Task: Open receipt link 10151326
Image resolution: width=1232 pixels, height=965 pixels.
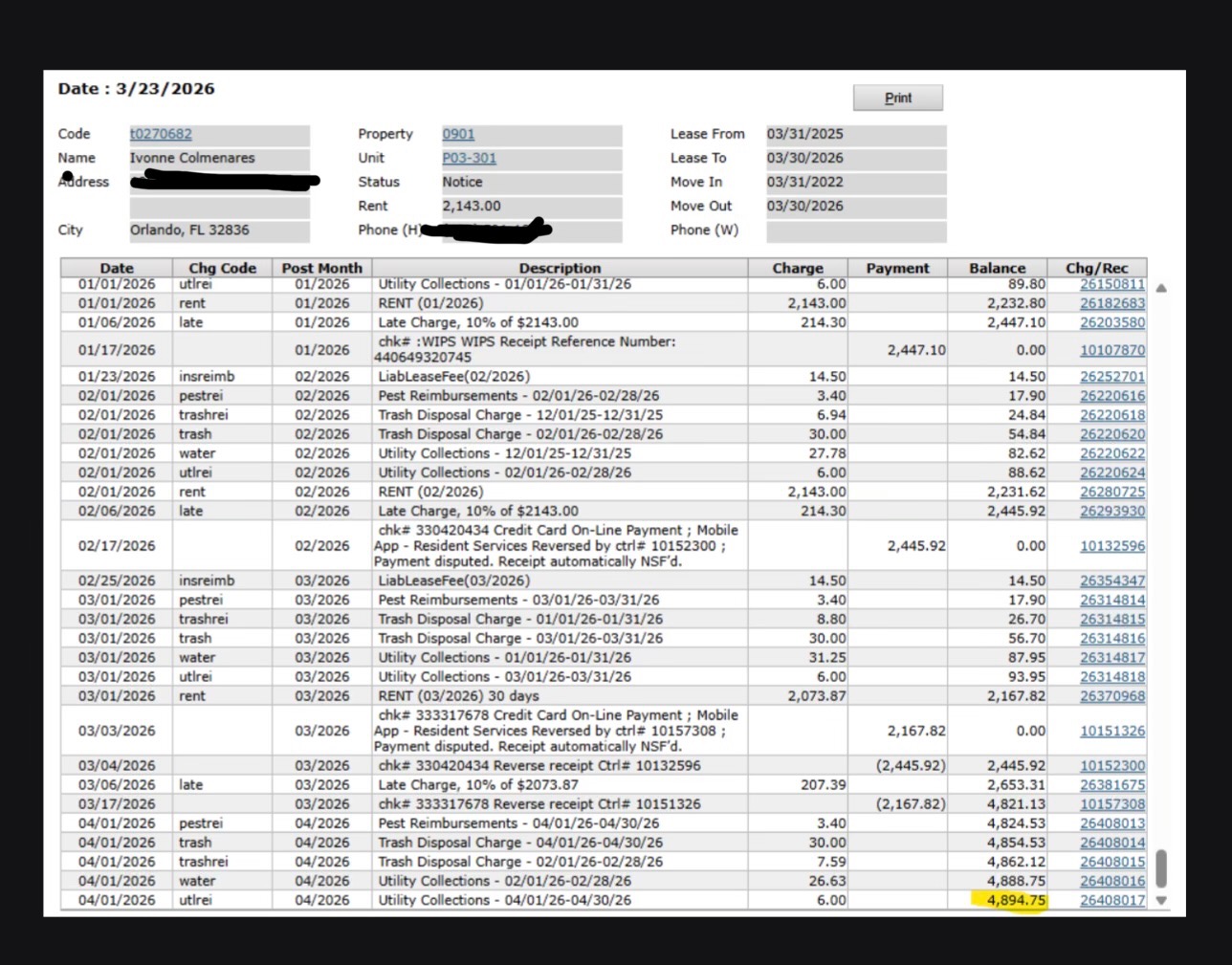Action: point(1111,731)
